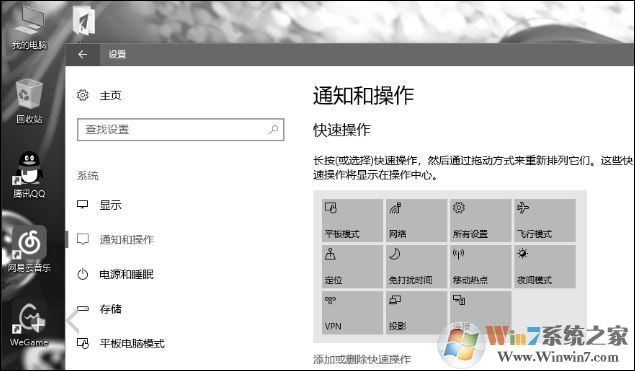
Task: Click the 设置 window title text
Action: click(x=117, y=54)
